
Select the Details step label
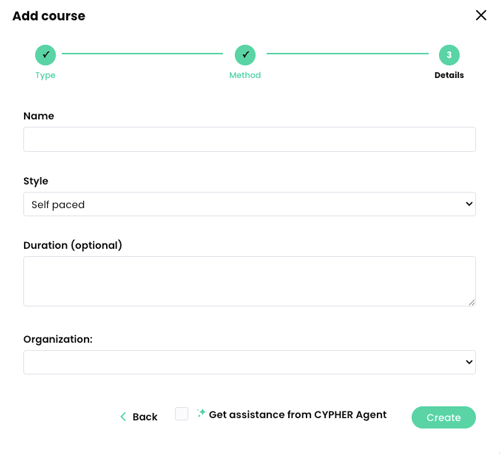point(449,75)
